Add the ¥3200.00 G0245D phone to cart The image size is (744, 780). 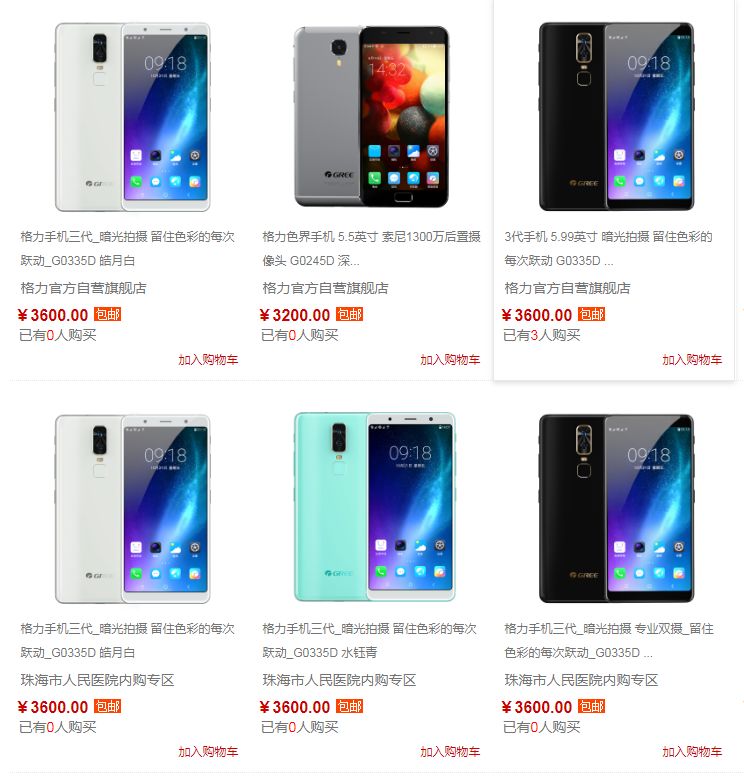[450, 360]
